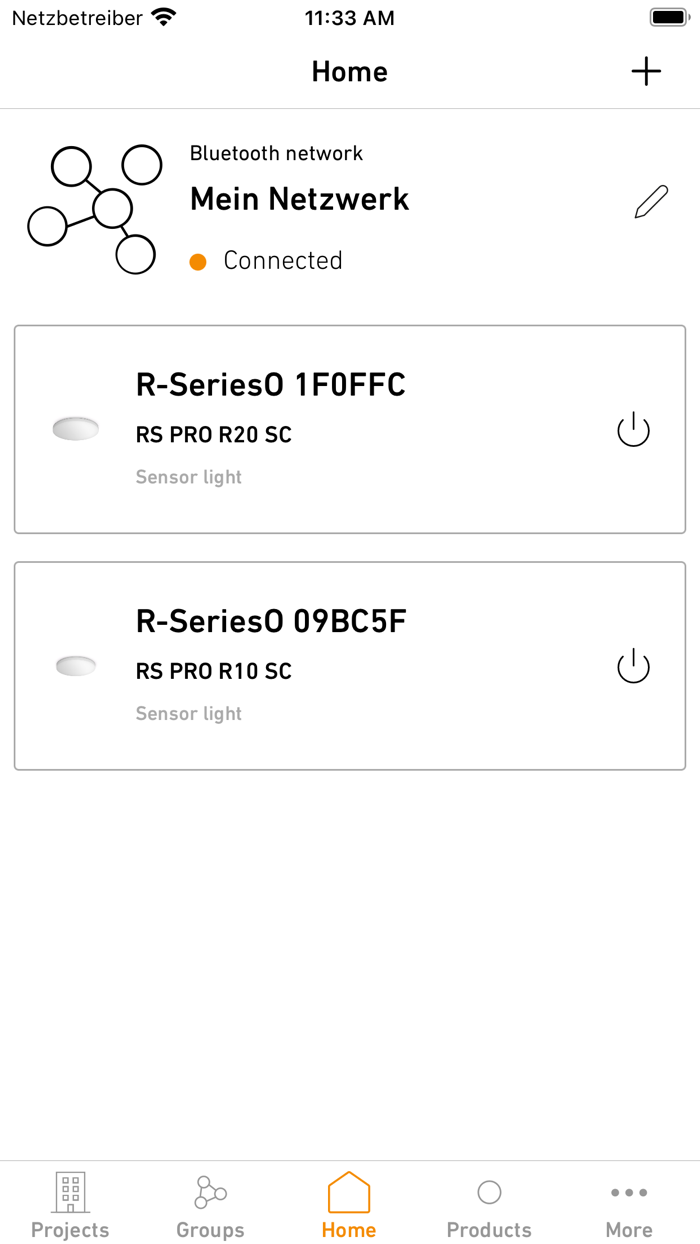
Task: Tap the RS PRO R10 SC lamp thumbnail
Action: tap(76, 666)
